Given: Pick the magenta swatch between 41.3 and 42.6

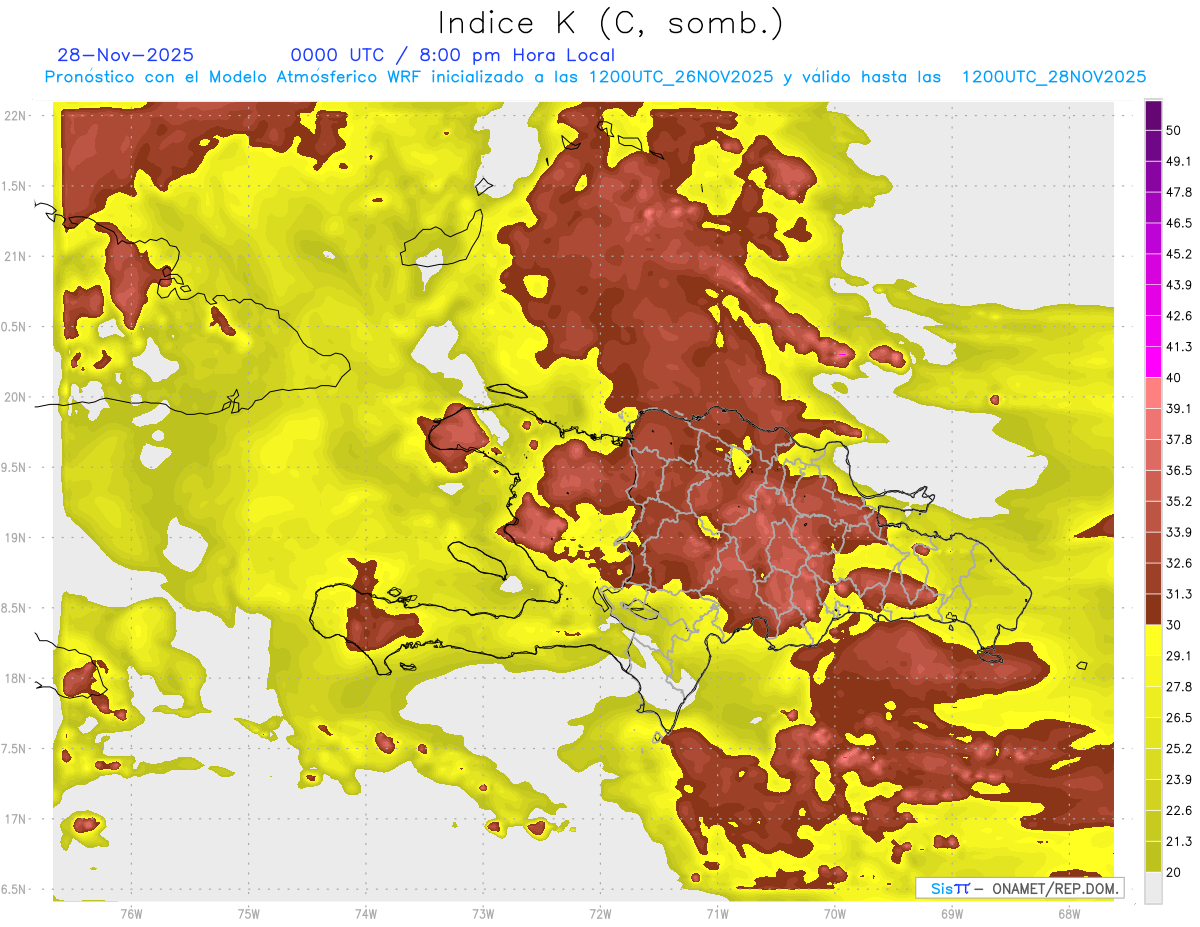Looking at the screenshot, I should pos(1153,331).
